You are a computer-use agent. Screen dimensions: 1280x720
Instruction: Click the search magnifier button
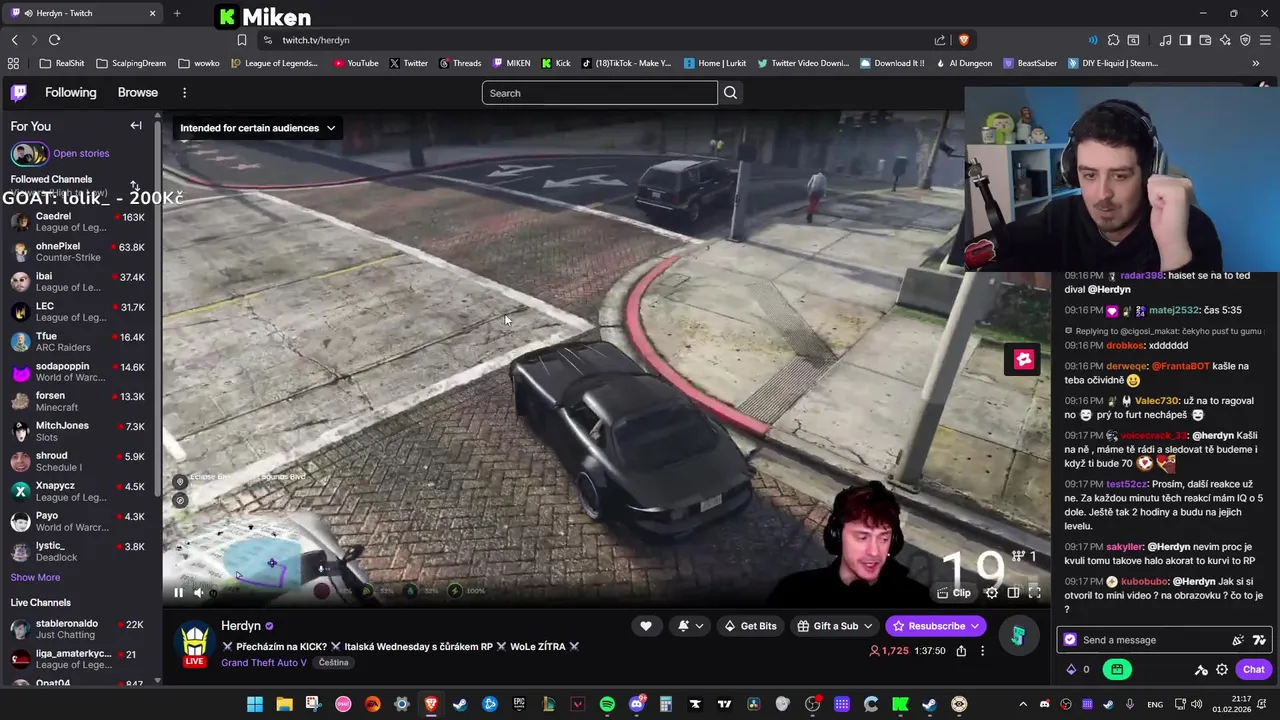point(730,93)
